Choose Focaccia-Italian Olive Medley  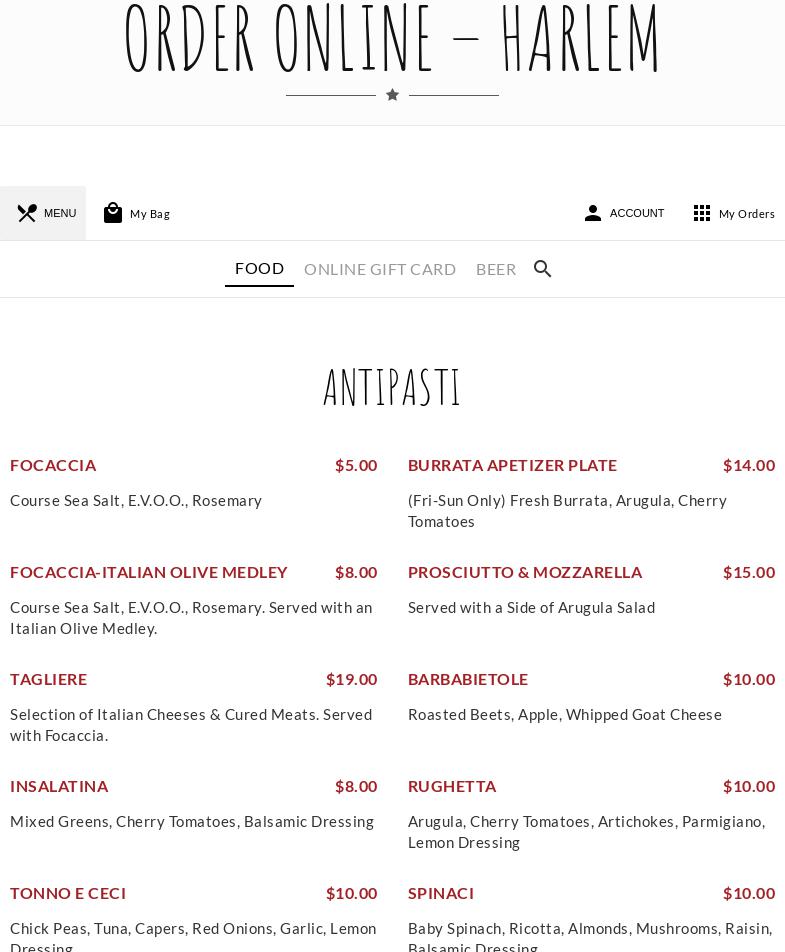click(149, 572)
